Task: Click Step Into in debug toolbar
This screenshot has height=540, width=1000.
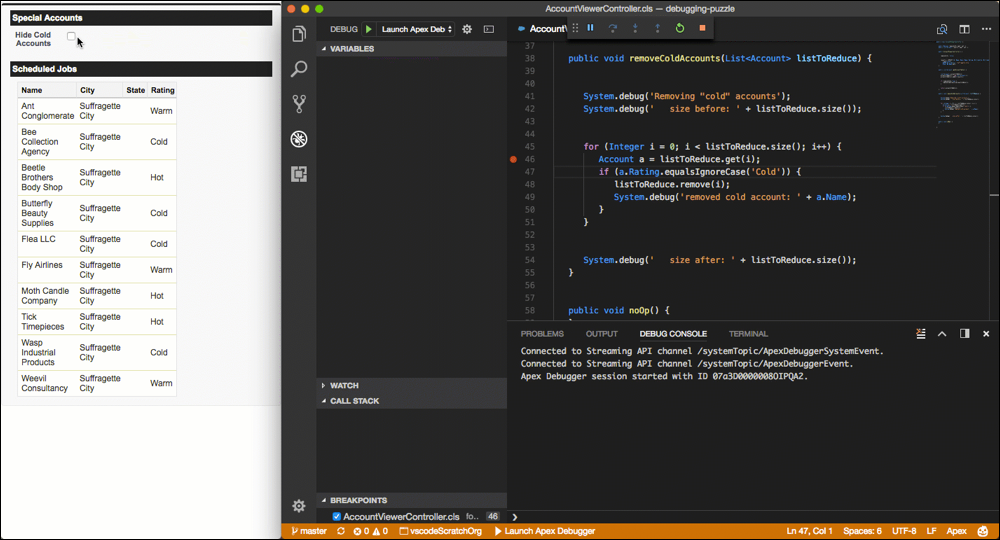Action: click(x=635, y=28)
